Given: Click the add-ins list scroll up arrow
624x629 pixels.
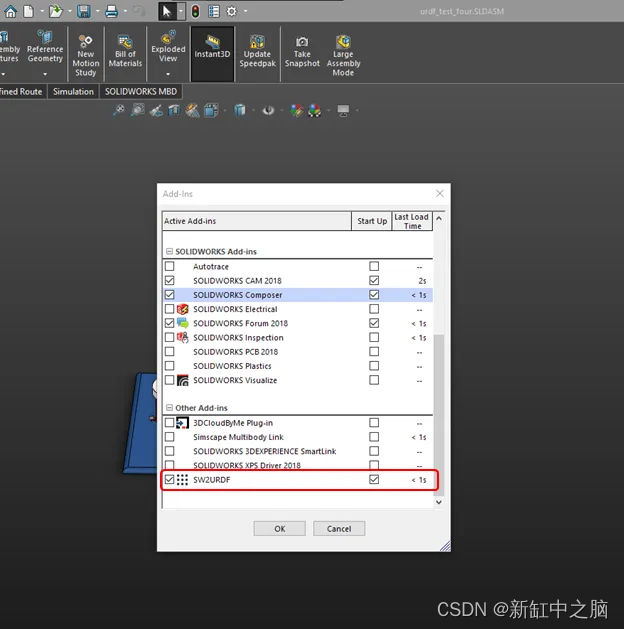Looking at the screenshot, I should pyautogui.click(x=439, y=219).
